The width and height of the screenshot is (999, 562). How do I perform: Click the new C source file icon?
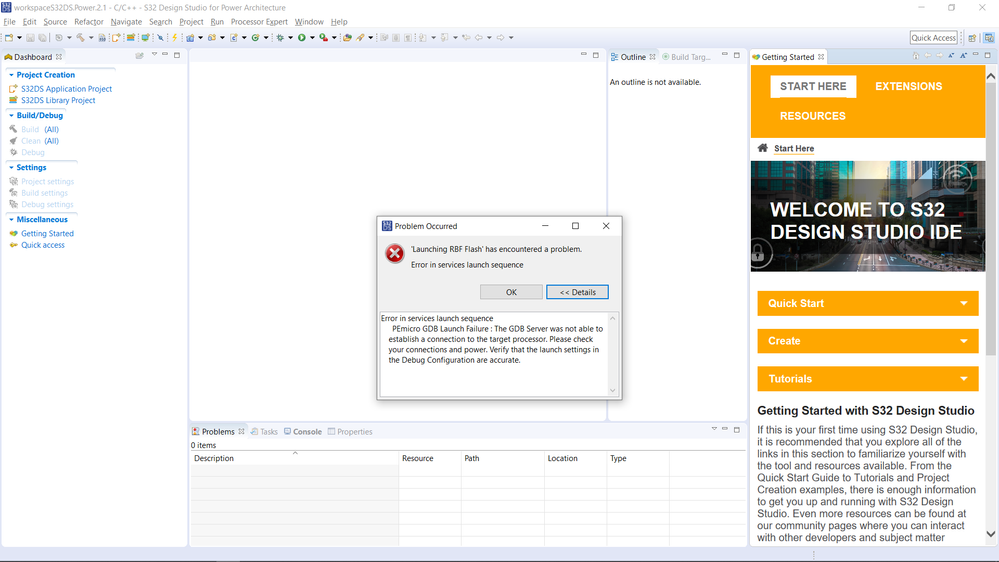pos(233,38)
